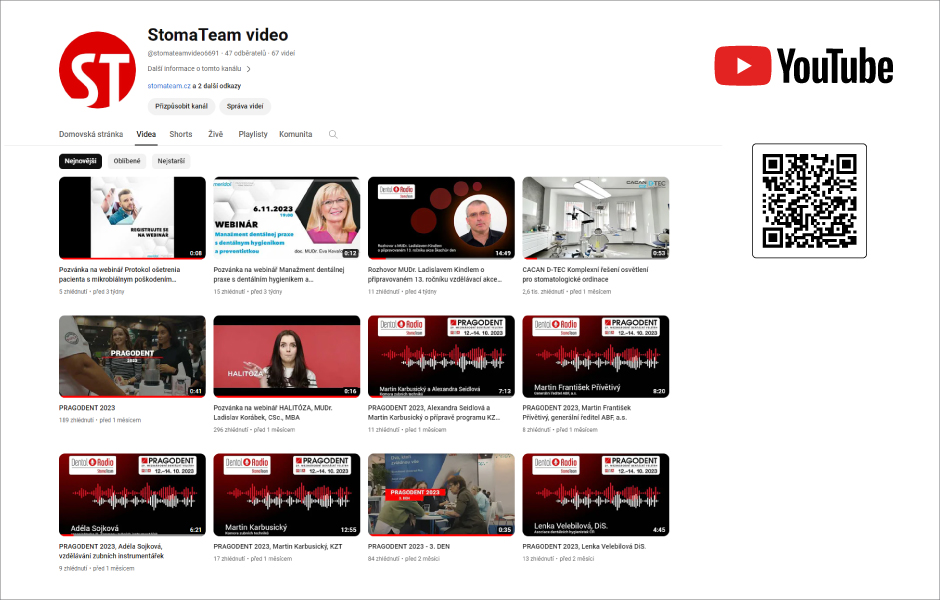Open the CACAN D-TEC dental office thumbnail
The height and width of the screenshot is (600, 940).
pyautogui.click(x=595, y=218)
